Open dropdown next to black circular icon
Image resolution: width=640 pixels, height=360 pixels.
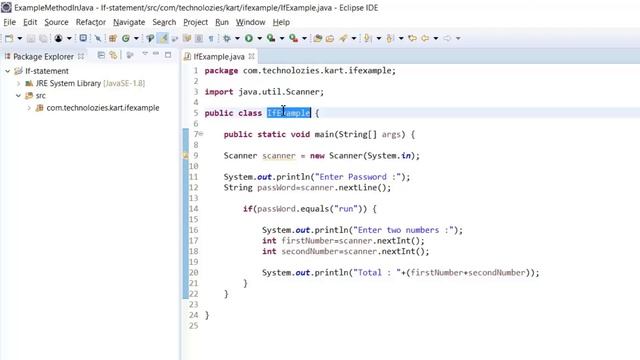coord(69,38)
